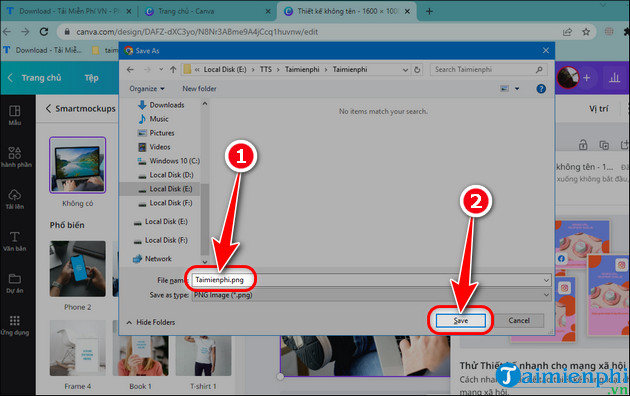Select TTS in the address path
The image size is (630, 396).
tap(266, 69)
